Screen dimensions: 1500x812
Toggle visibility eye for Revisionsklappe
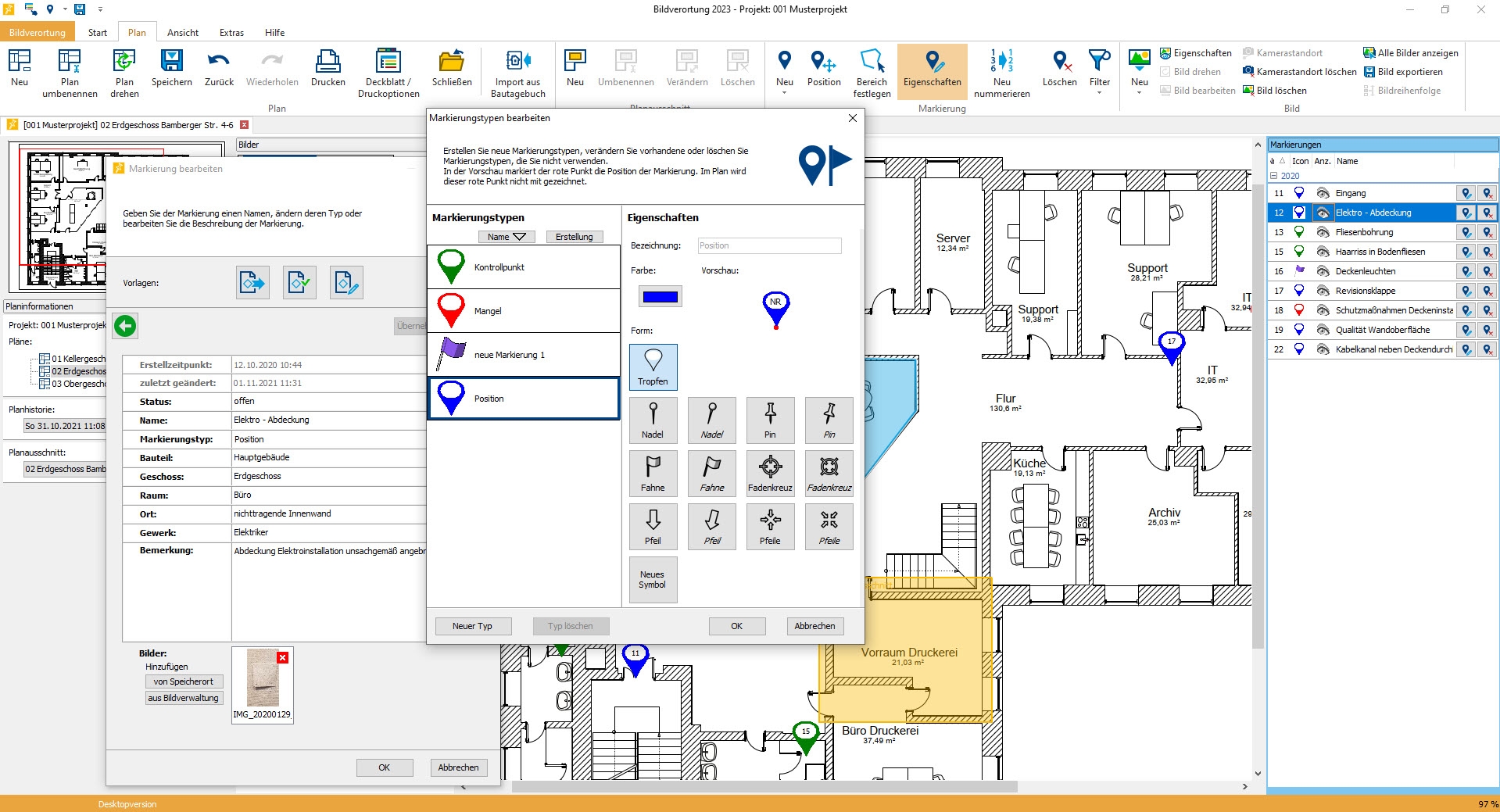click(1323, 291)
